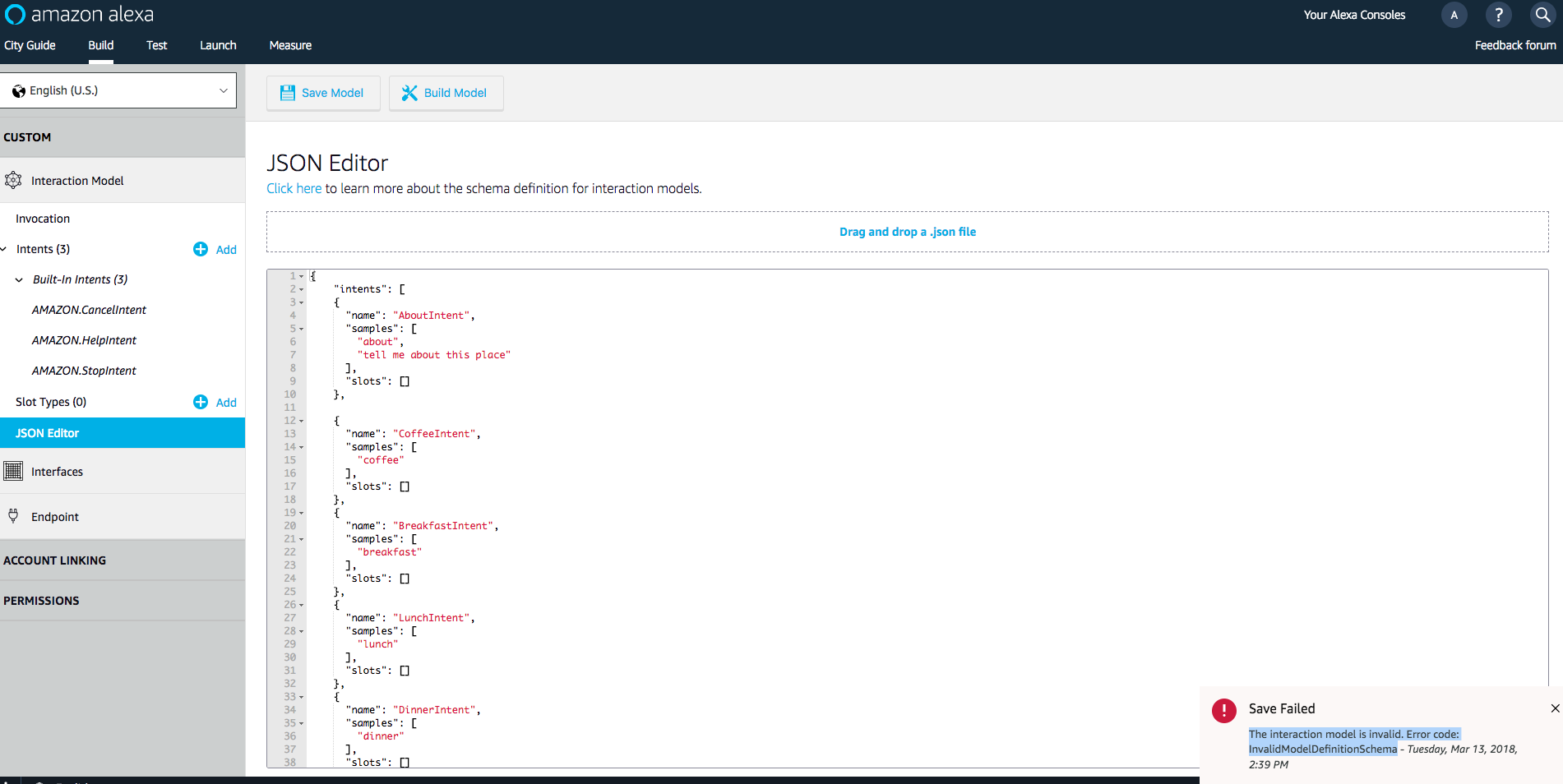Open the City Guide skill name
This screenshot has width=1563, height=784.
[30, 45]
